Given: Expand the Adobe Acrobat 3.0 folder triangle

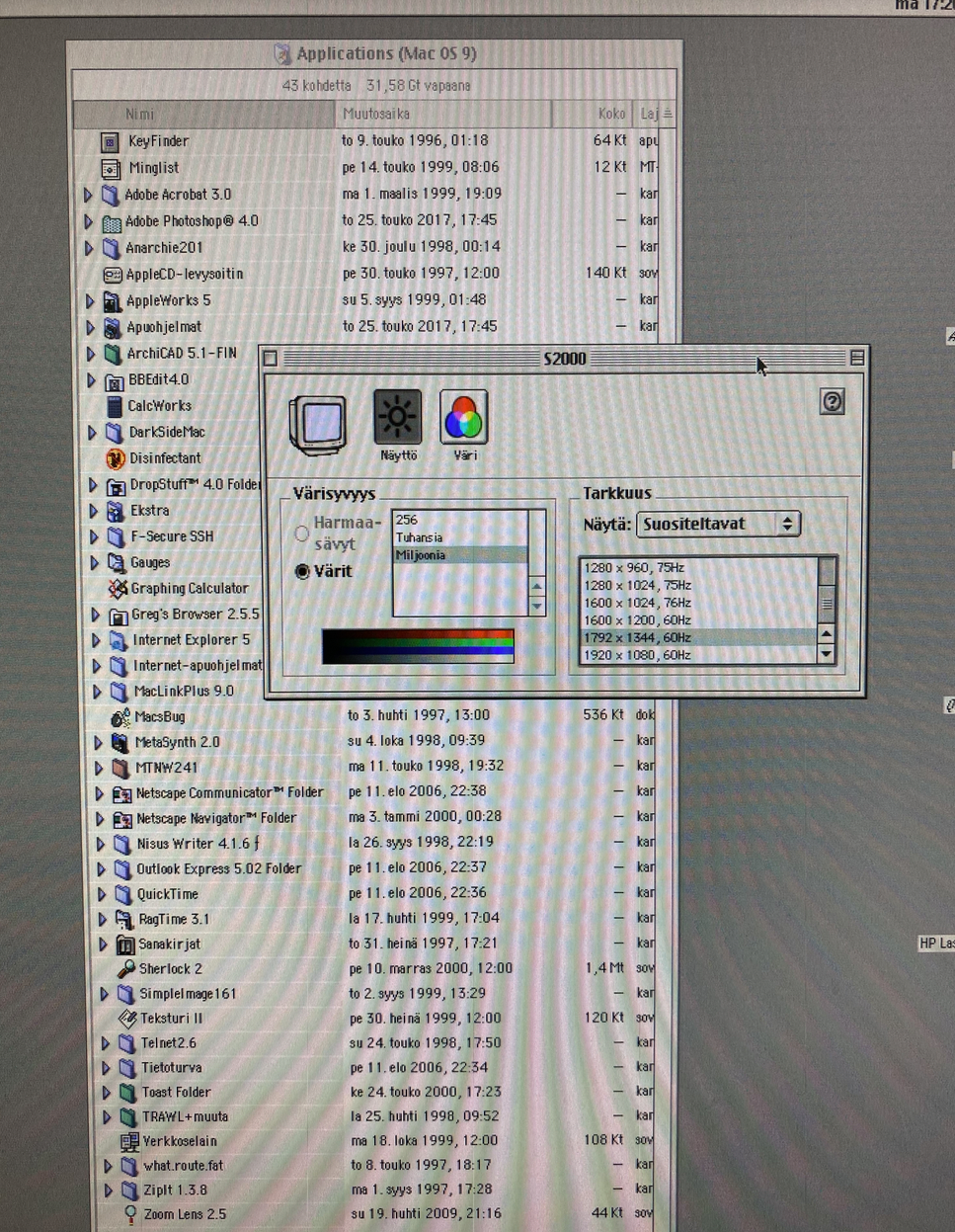Looking at the screenshot, I should 88,196.
